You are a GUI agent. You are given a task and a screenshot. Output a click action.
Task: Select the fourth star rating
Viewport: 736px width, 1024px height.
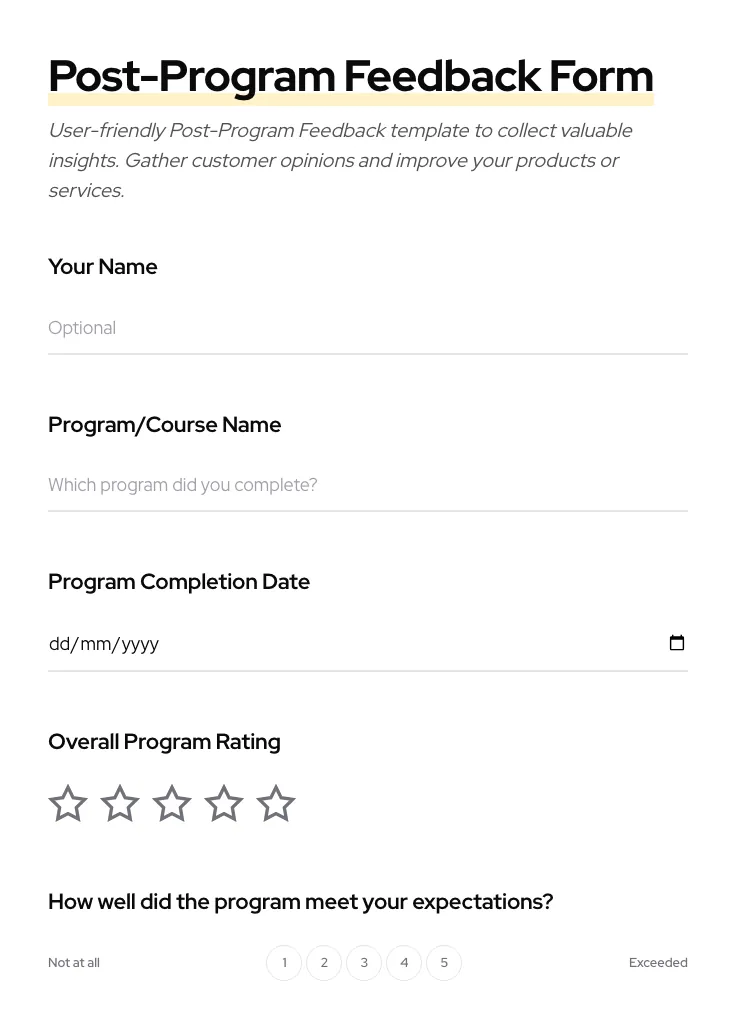click(223, 803)
